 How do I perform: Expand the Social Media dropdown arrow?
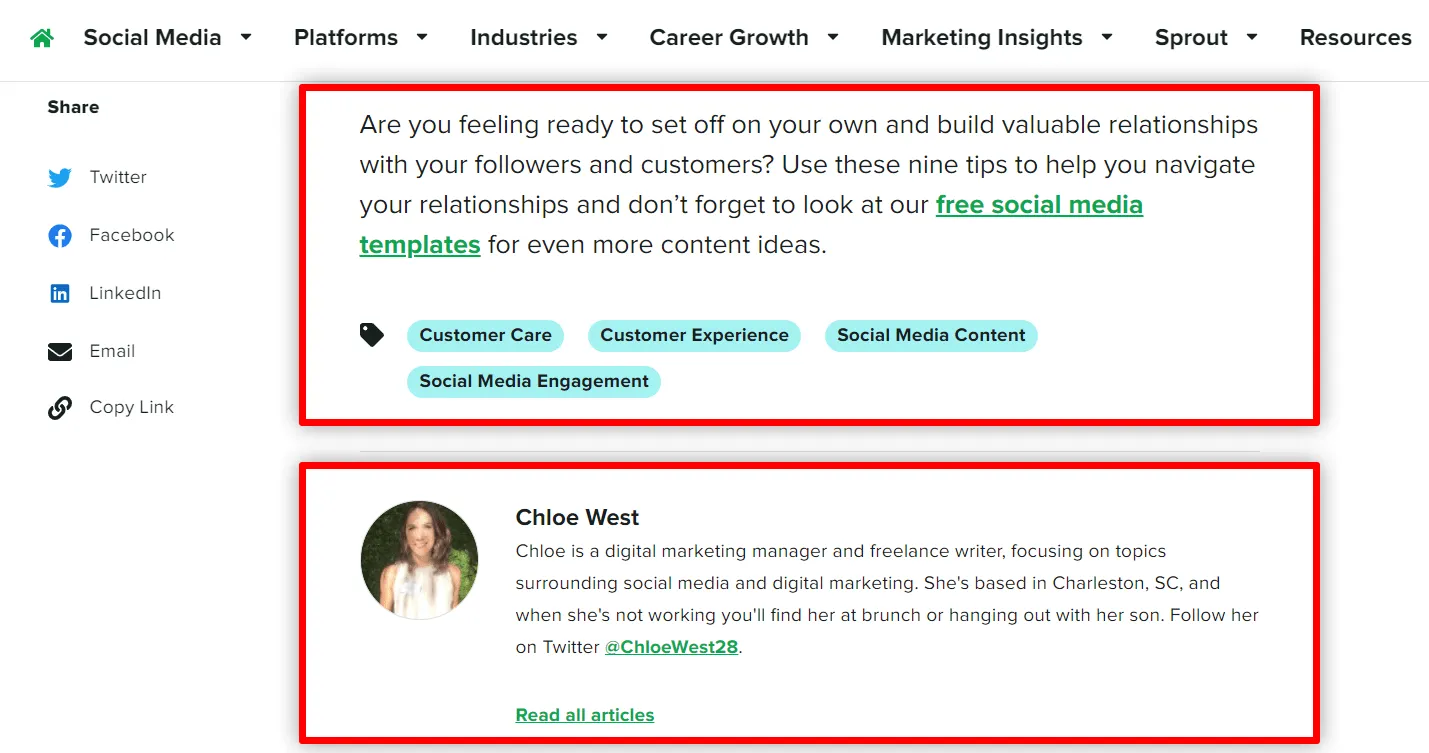246,38
